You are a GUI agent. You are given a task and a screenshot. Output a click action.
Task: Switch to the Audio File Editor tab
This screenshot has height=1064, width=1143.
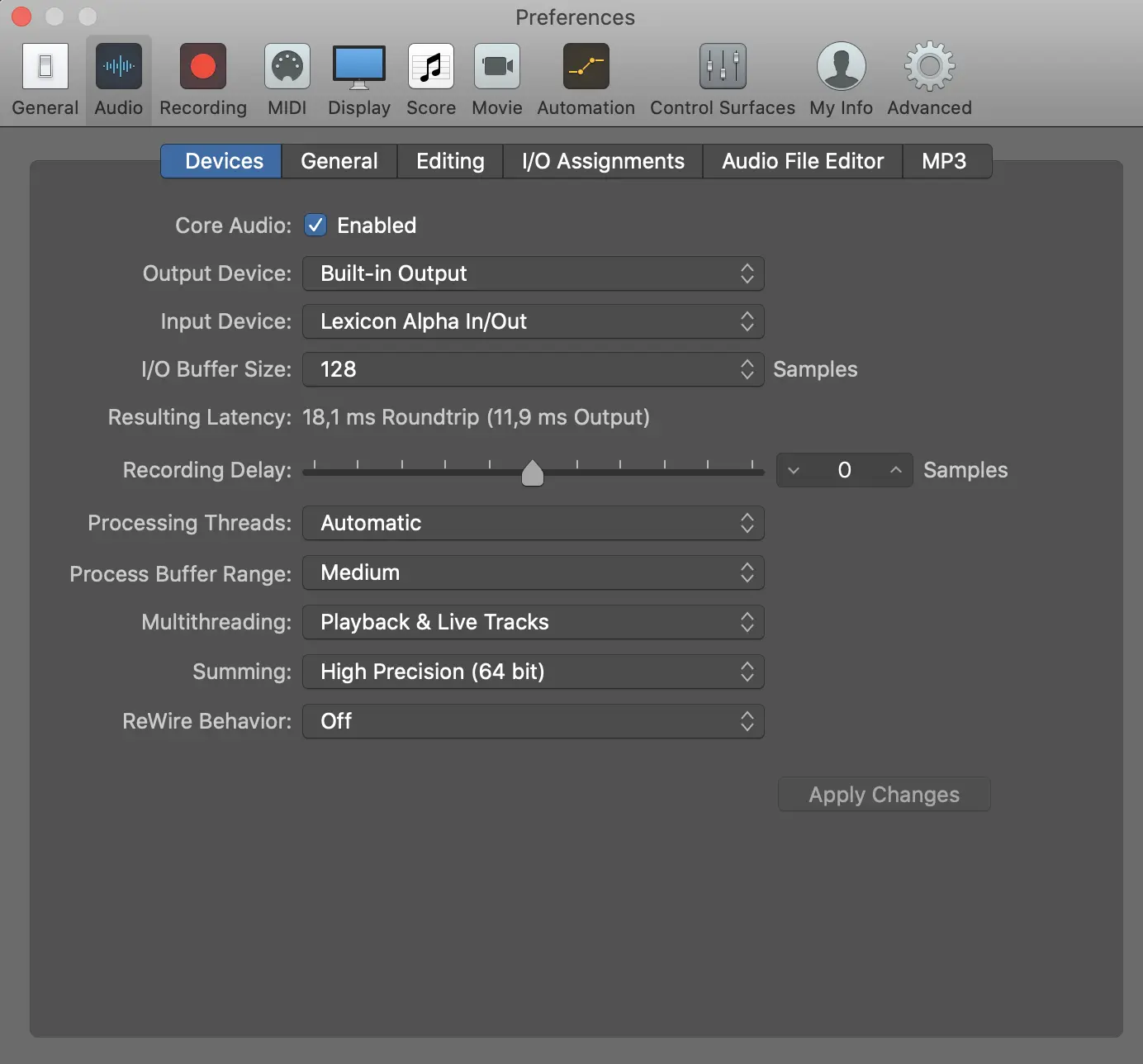802,161
